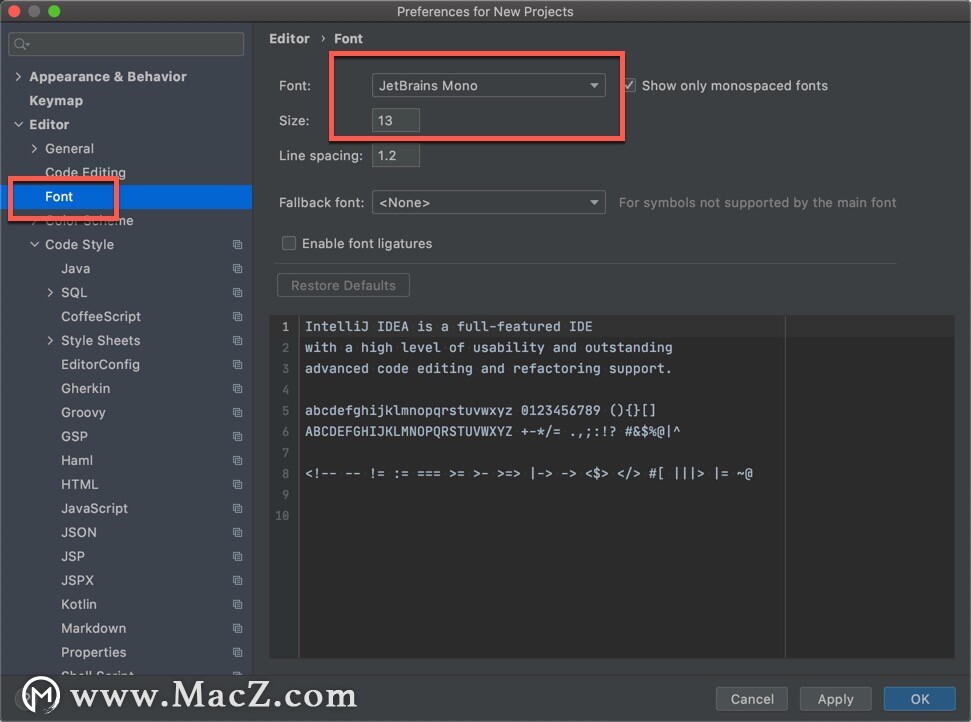Screen dimensions: 971x722
Task: Focus the settings search field
Action: [126, 44]
